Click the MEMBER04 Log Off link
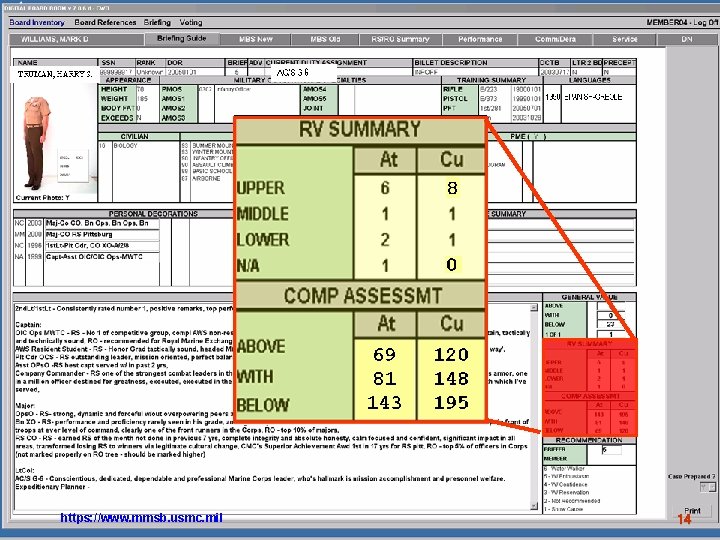This screenshot has width=720, height=540. (682, 22)
